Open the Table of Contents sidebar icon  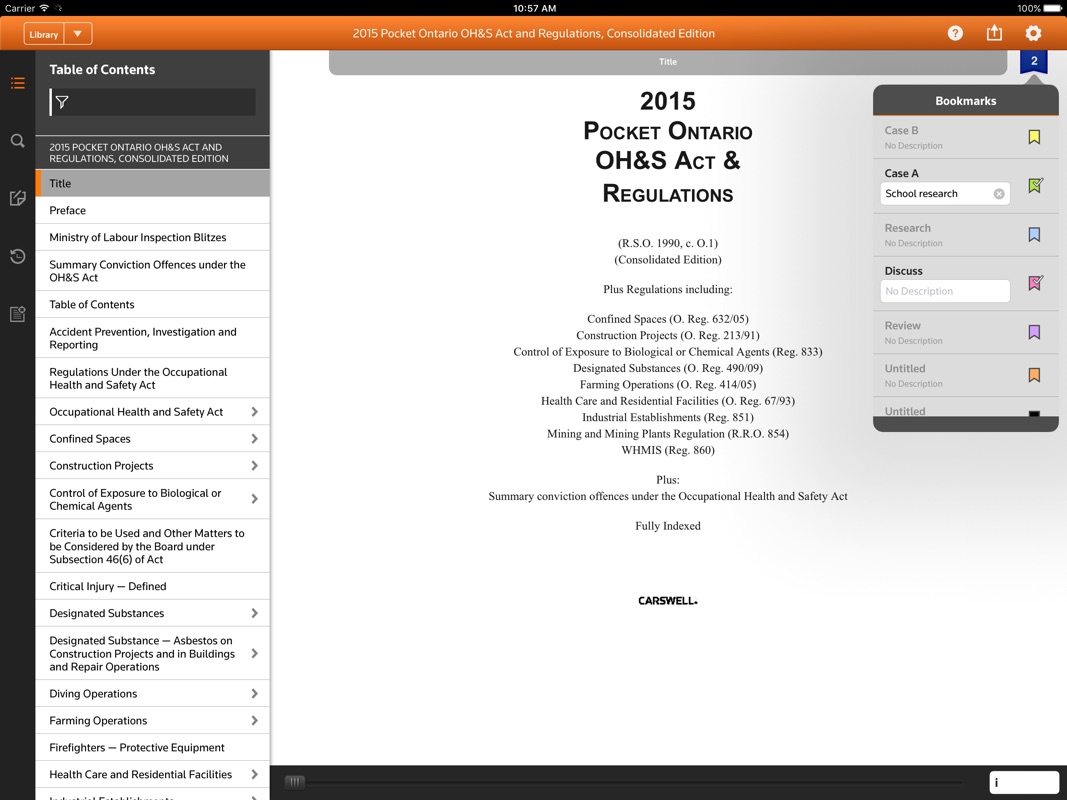[x=18, y=83]
